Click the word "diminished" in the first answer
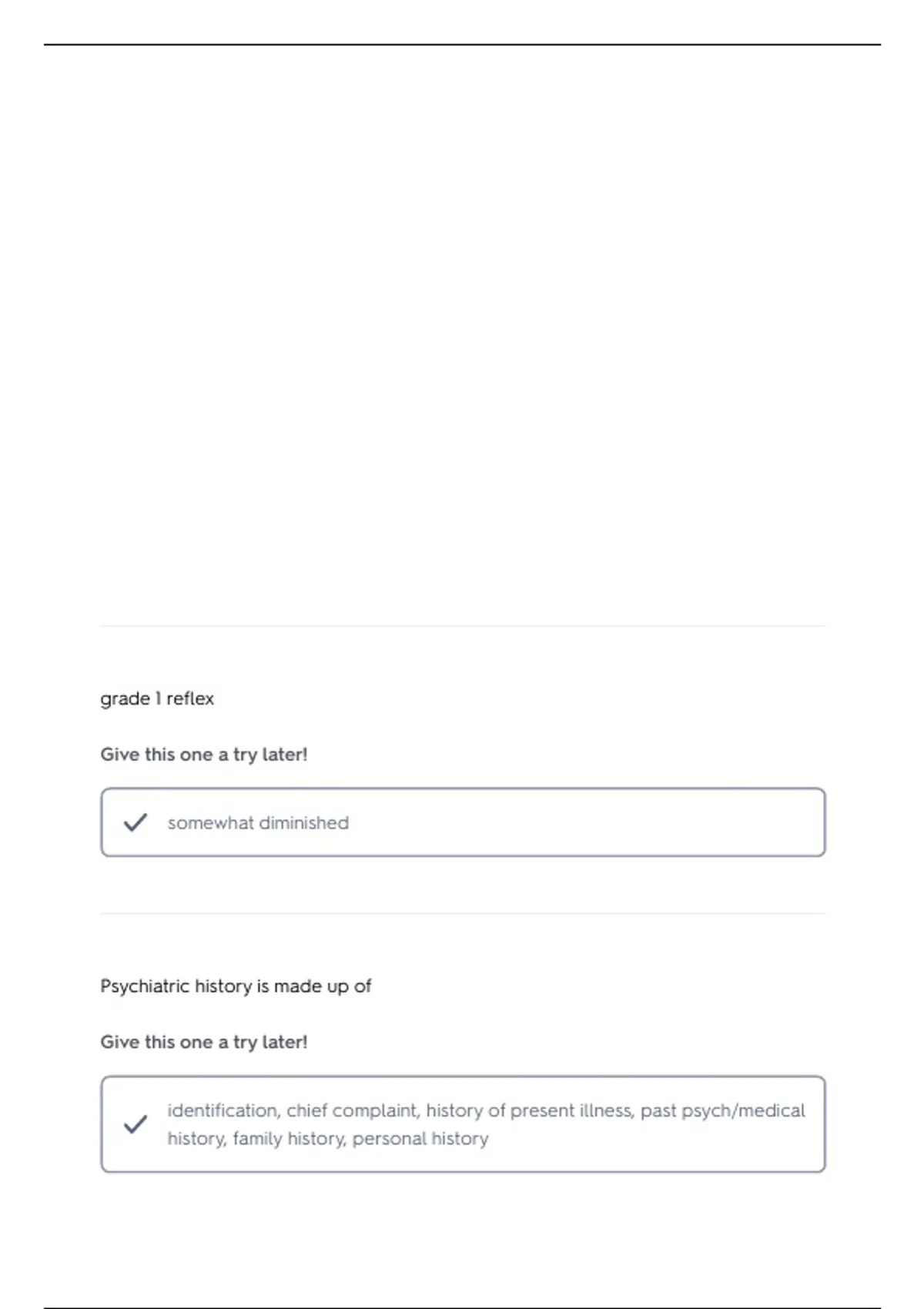This screenshot has height=1309, width=924. click(304, 822)
